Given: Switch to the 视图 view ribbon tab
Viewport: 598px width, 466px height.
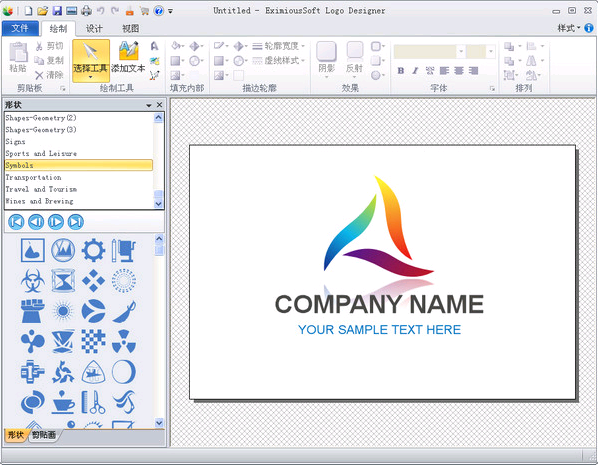Looking at the screenshot, I should coord(130,29).
